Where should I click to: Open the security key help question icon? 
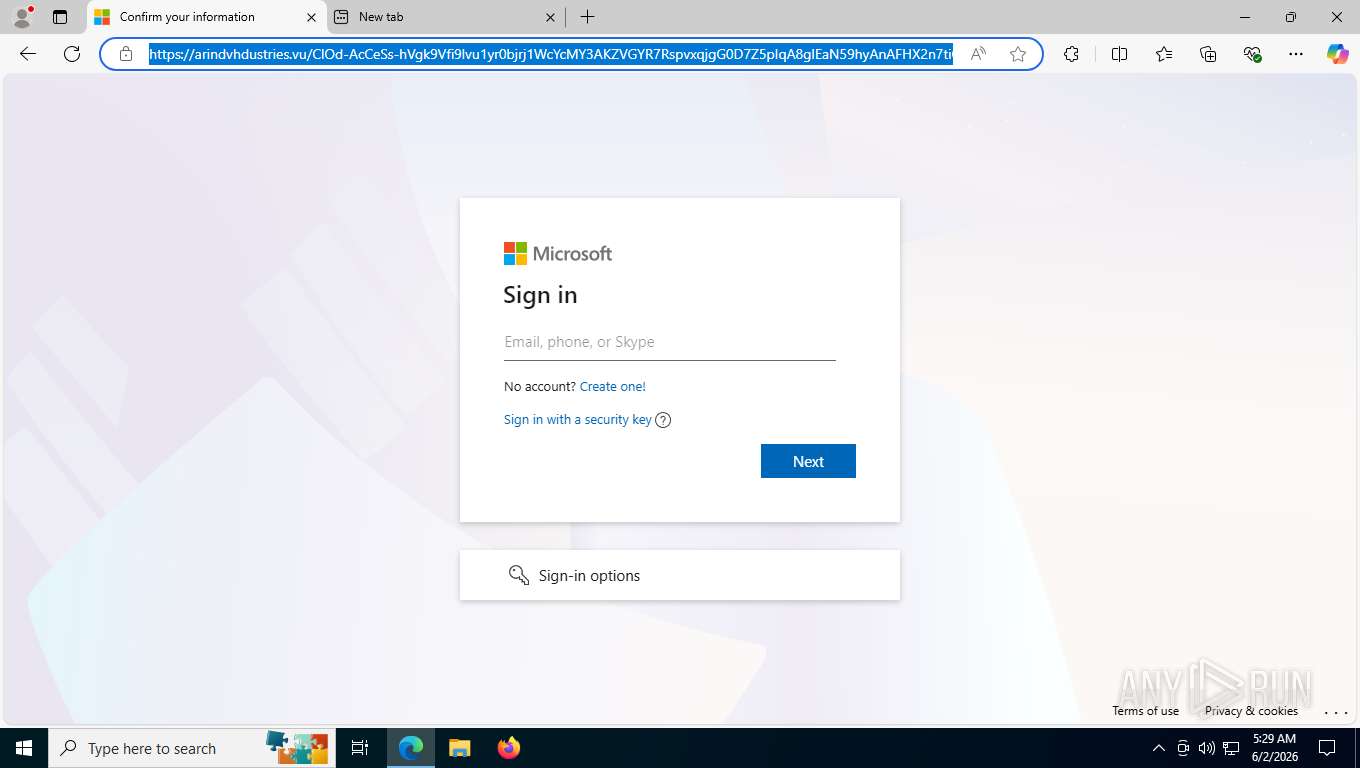pos(663,420)
